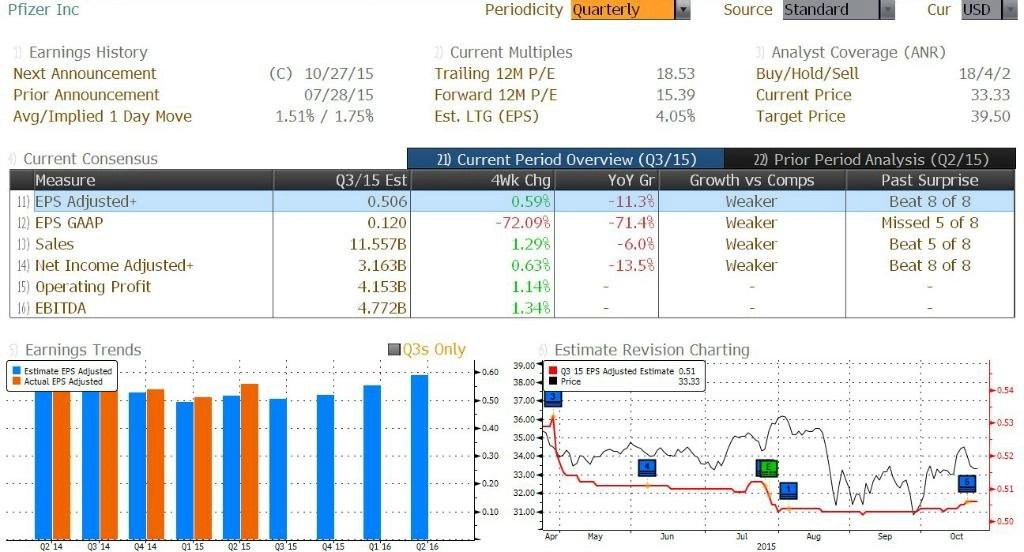The image size is (1024, 552).
Task: Click news marker 3 on revision chart
Action: coord(552,398)
